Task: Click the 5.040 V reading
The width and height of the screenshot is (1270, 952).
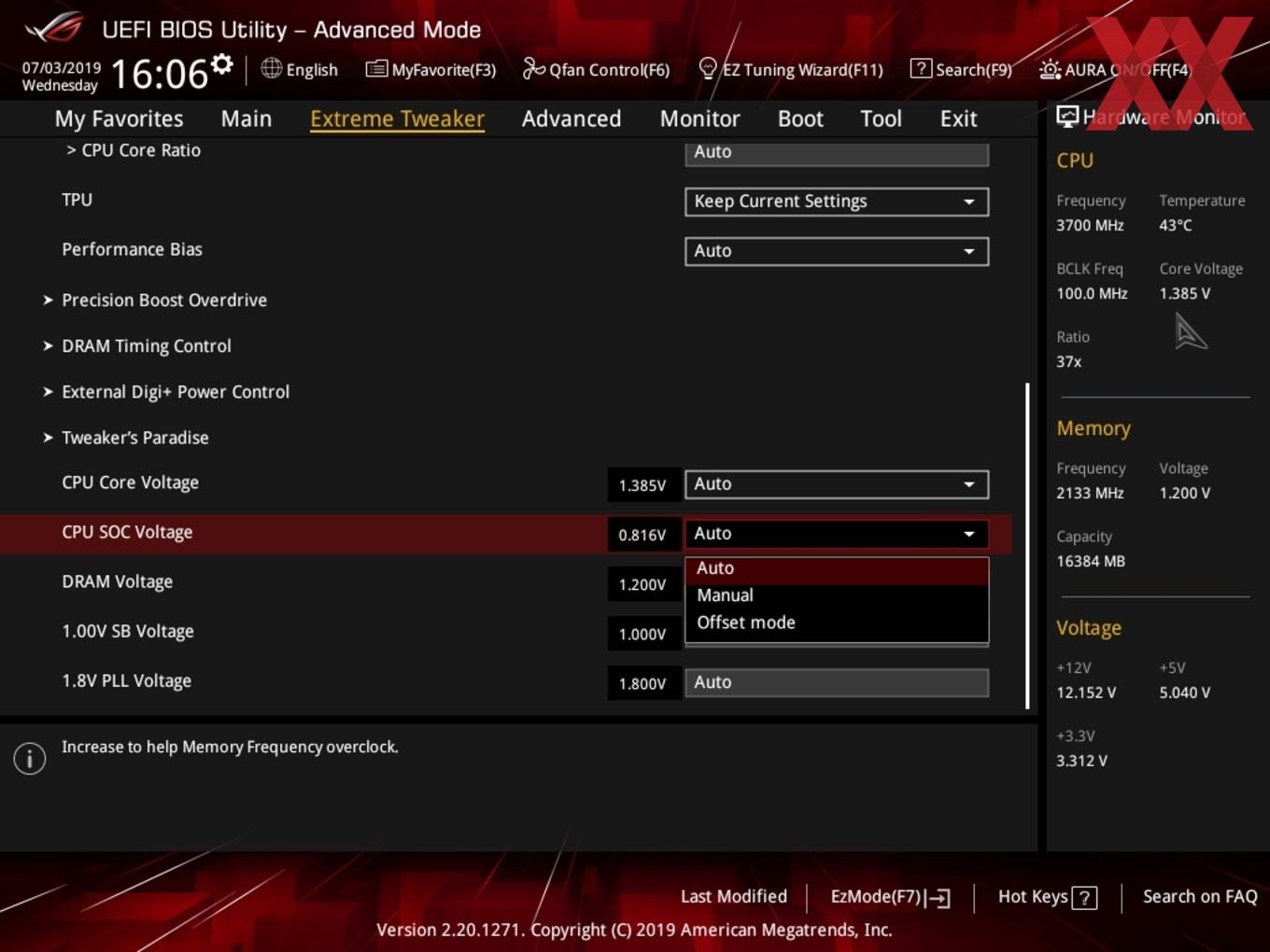Action: (1185, 693)
